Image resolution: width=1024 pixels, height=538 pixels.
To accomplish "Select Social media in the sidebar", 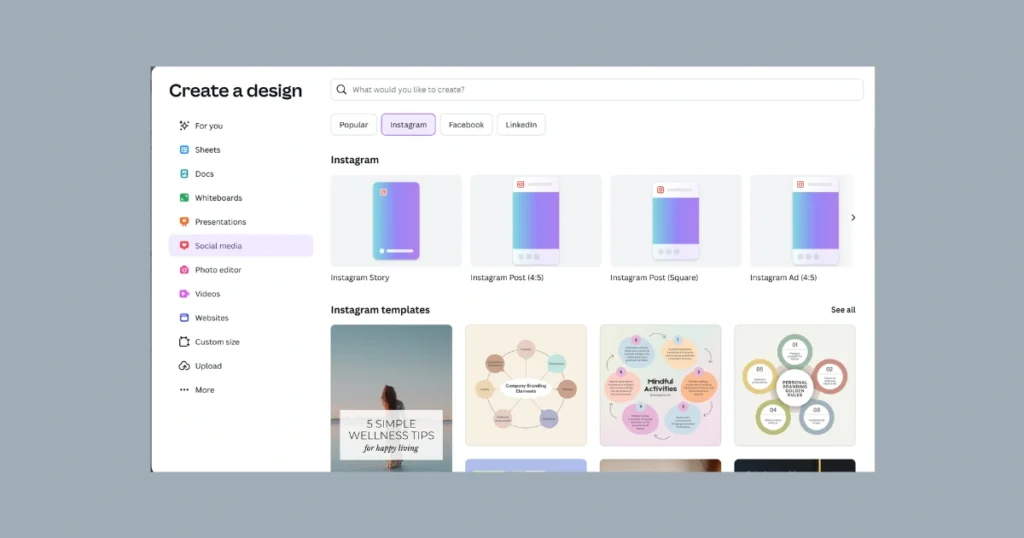I will click(x=240, y=246).
